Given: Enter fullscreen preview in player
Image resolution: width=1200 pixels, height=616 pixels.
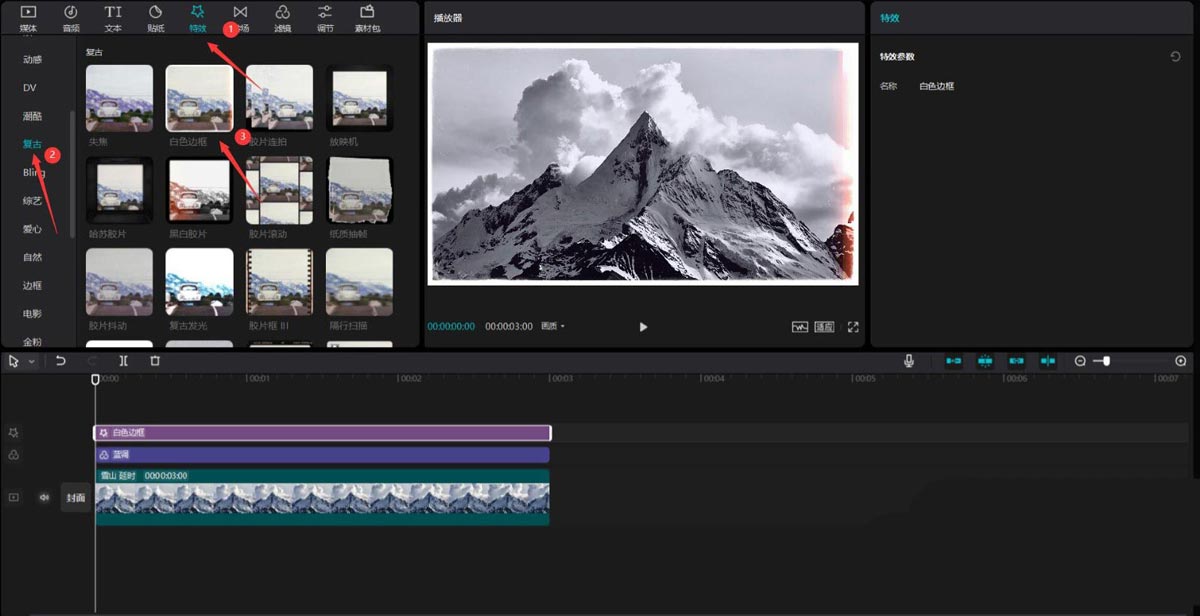Looking at the screenshot, I should point(853,327).
